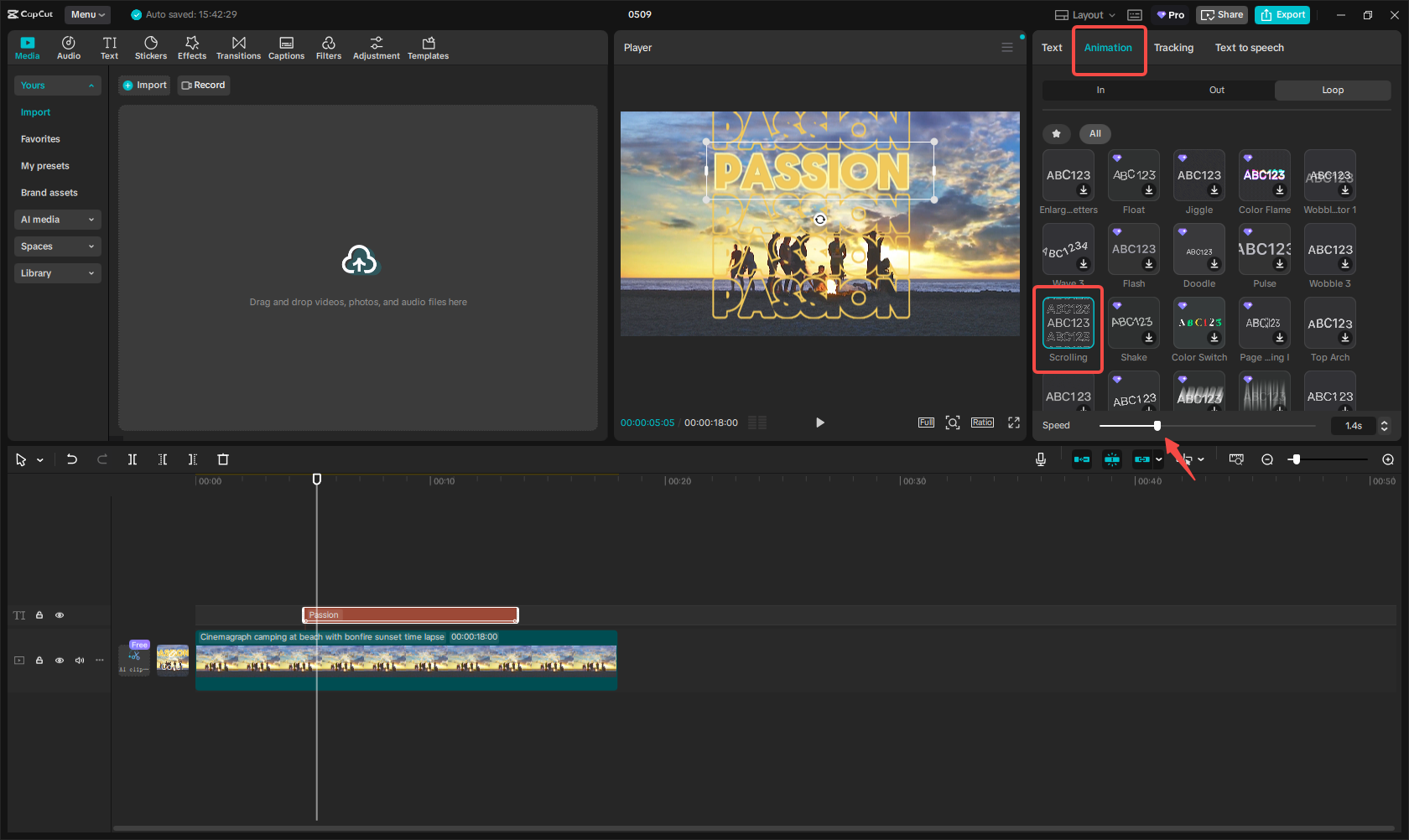Click the timeline zoom slider handle

[x=1296, y=459]
